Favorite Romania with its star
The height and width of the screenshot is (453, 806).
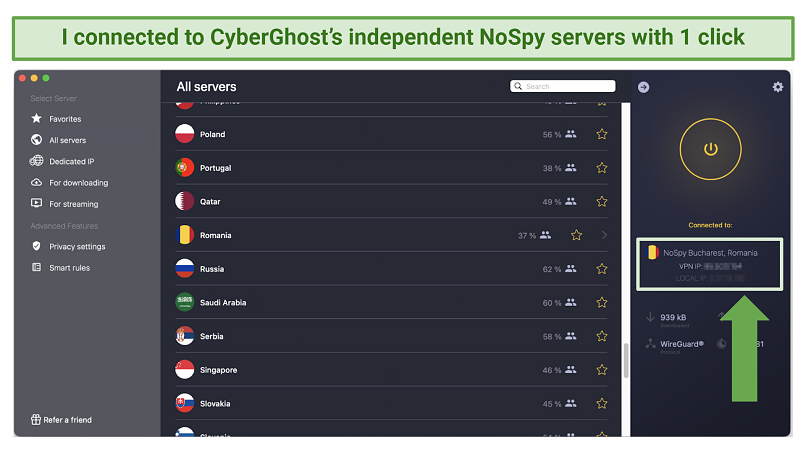point(576,235)
